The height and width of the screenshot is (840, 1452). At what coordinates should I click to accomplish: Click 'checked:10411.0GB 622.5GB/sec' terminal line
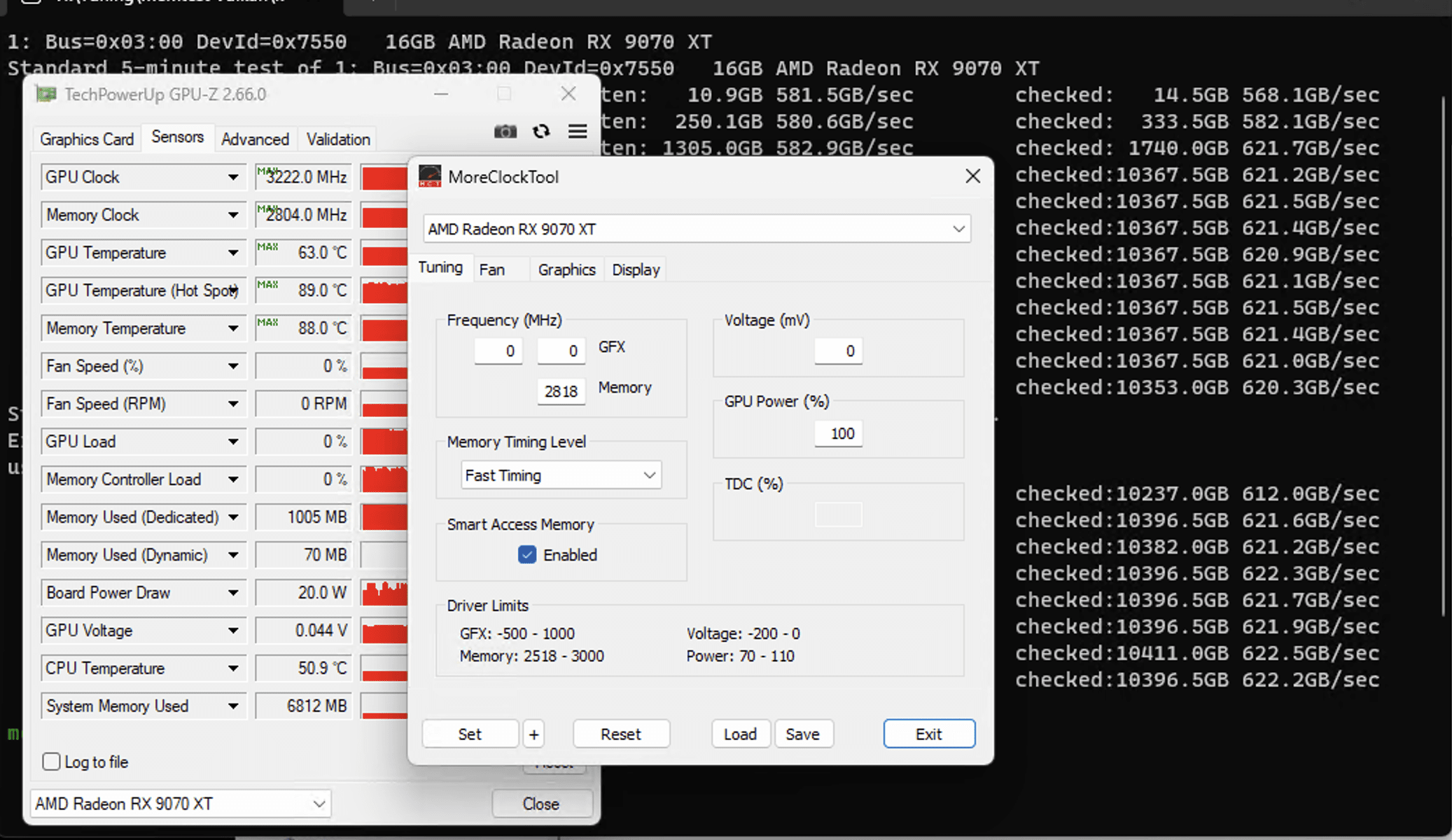click(x=1197, y=653)
